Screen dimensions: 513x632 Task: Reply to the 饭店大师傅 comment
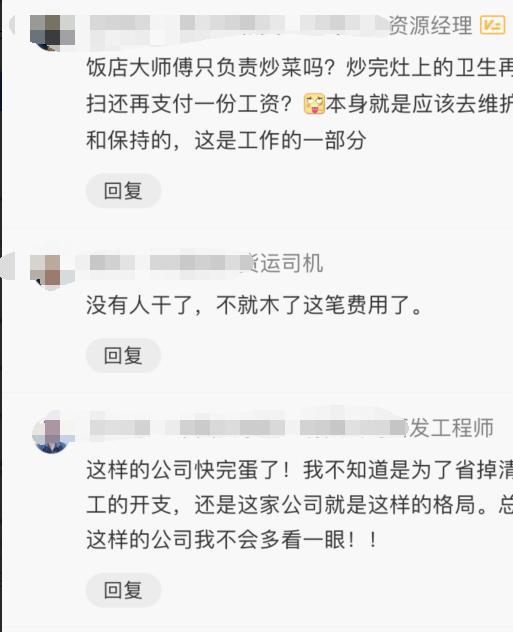[x=123, y=191]
